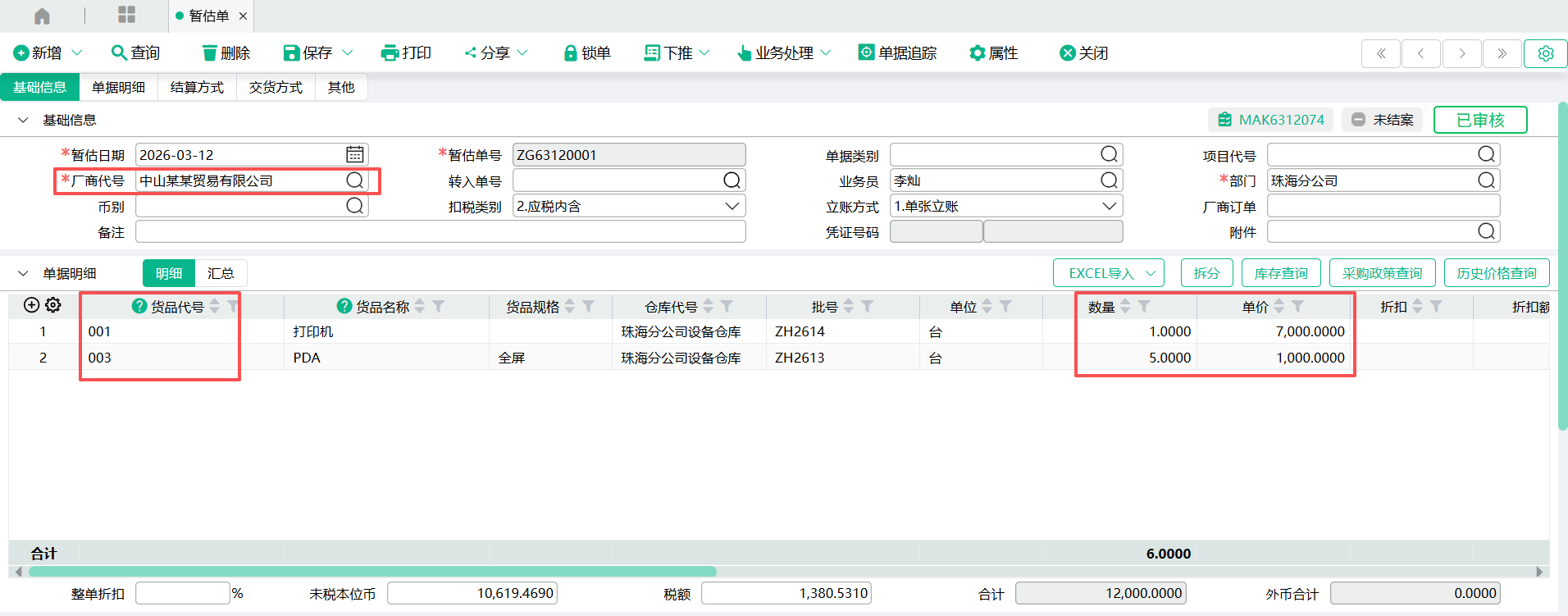Screen dimensions: 1568x616
Task: Click the home icon in top bar
Action: [42, 16]
